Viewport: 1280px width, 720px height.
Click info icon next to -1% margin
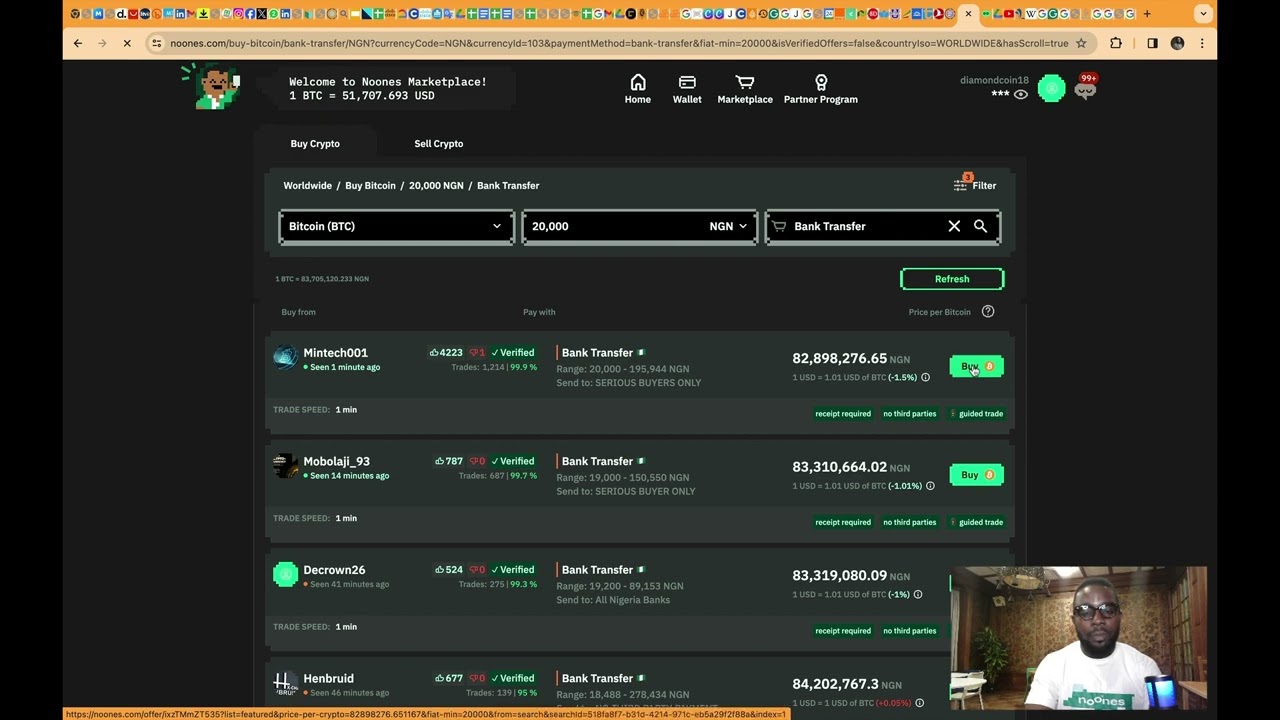918,594
